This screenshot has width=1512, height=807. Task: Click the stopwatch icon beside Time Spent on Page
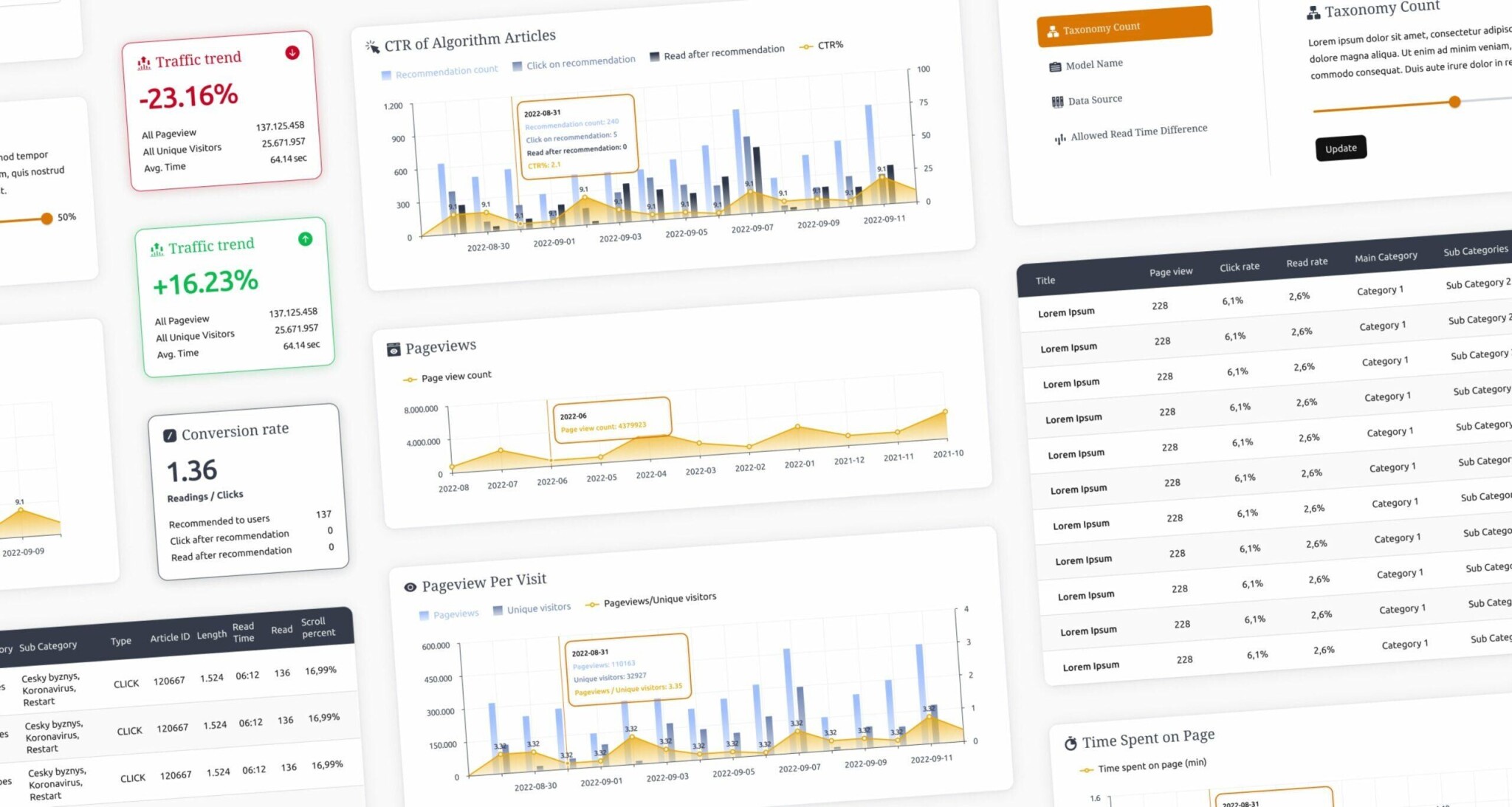point(1071,744)
